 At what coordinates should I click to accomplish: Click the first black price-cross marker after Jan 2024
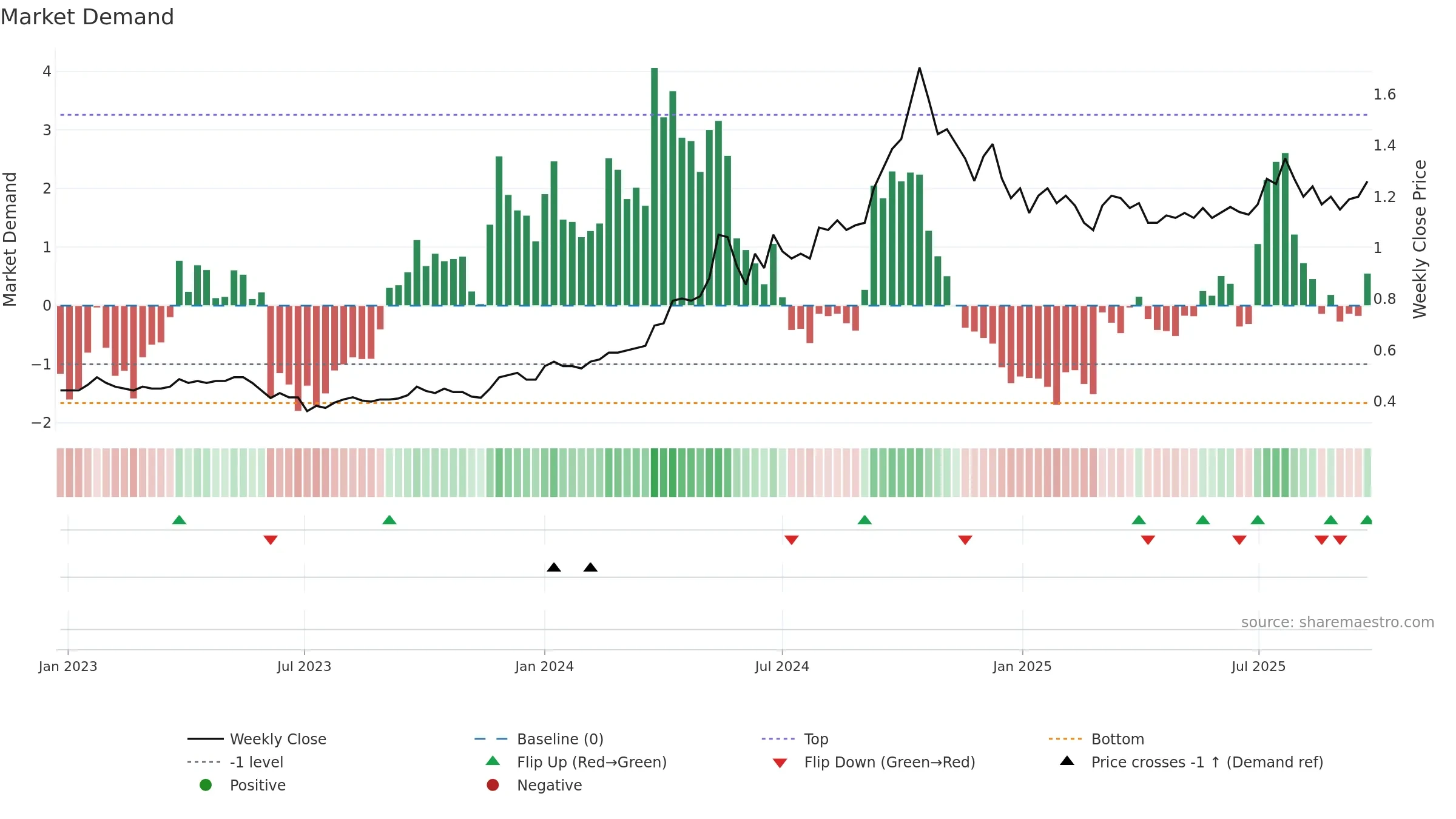[554, 567]
